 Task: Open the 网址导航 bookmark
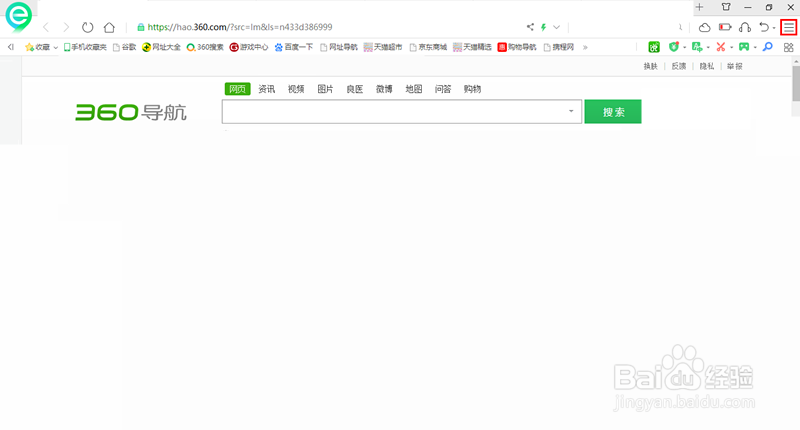pos(339,47)
